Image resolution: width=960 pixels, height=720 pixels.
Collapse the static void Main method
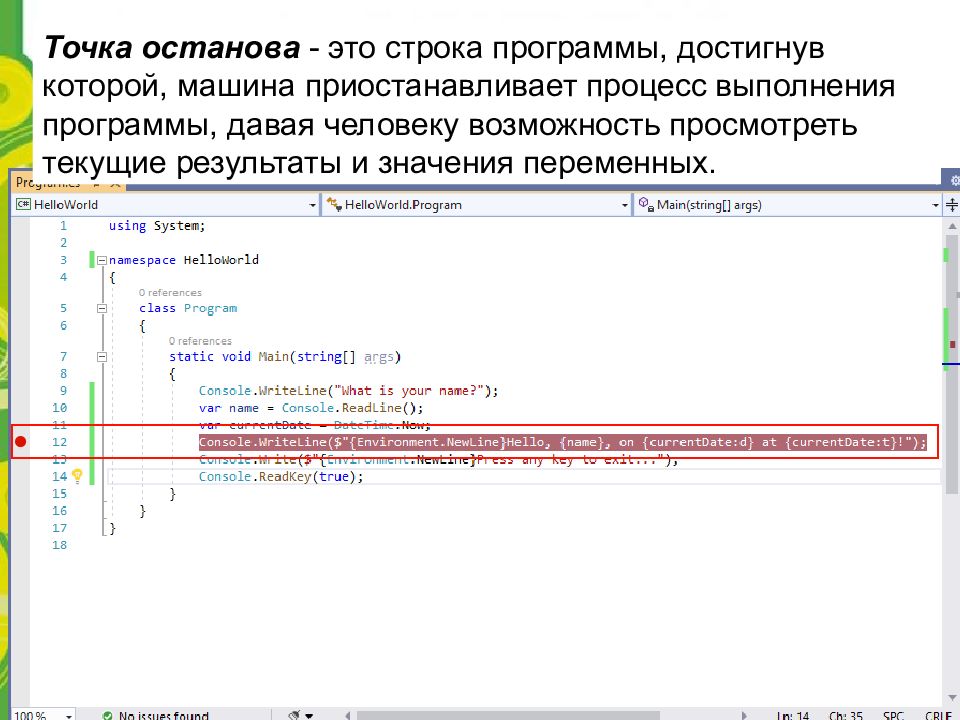[101, 357]
